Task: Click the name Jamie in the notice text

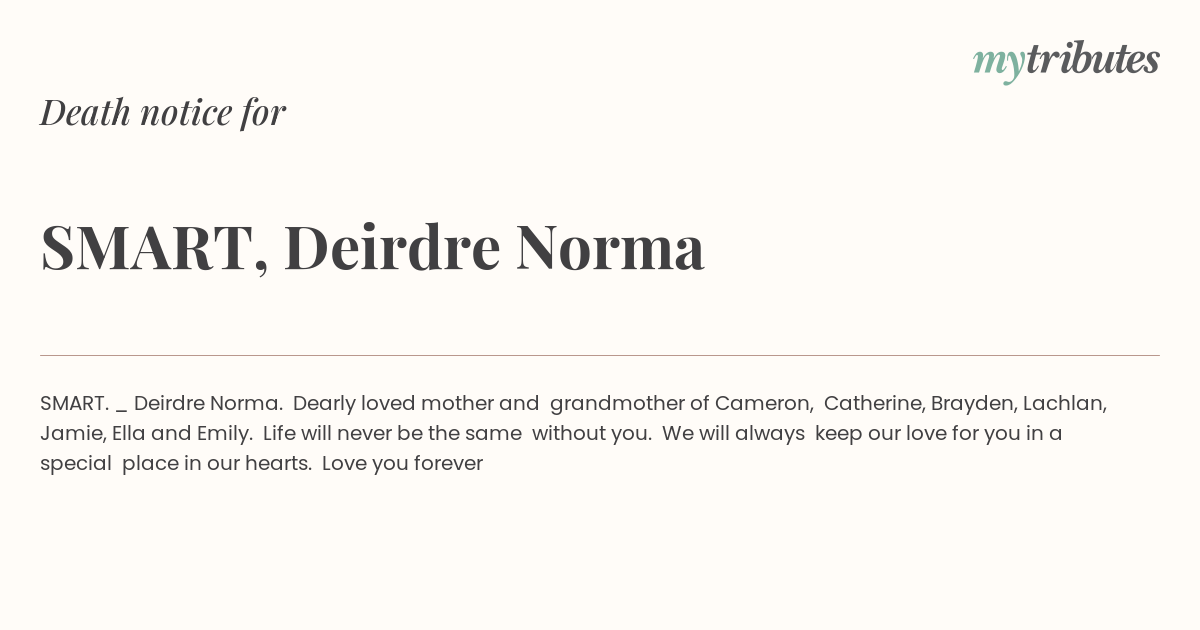Action: point(72,433)
